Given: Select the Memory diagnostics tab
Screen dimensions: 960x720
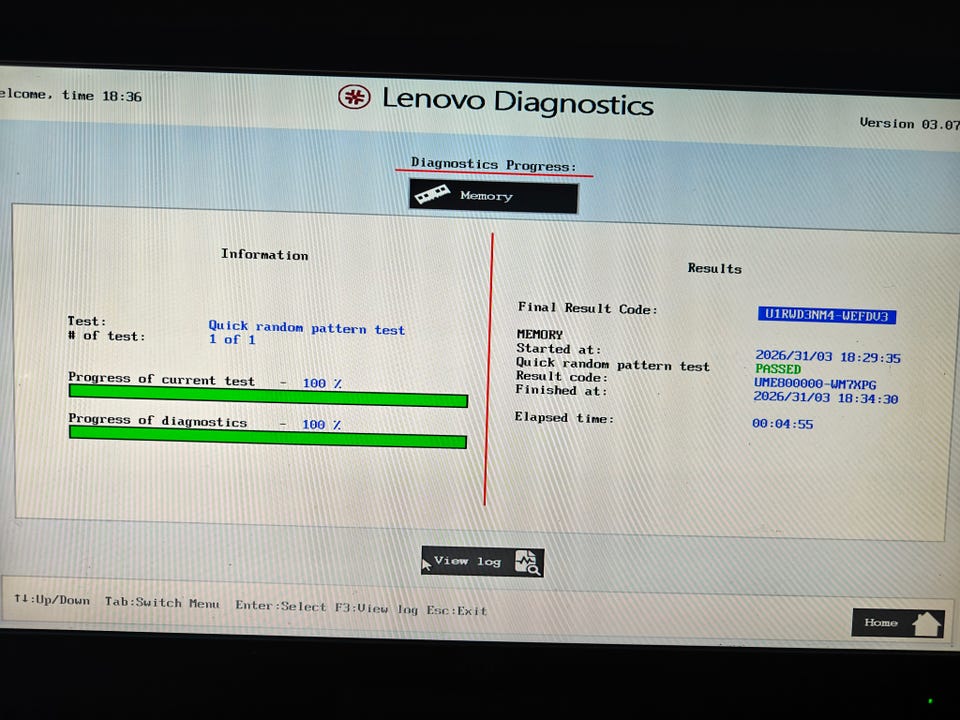Looking at the screenshot, I should point(493,196).
